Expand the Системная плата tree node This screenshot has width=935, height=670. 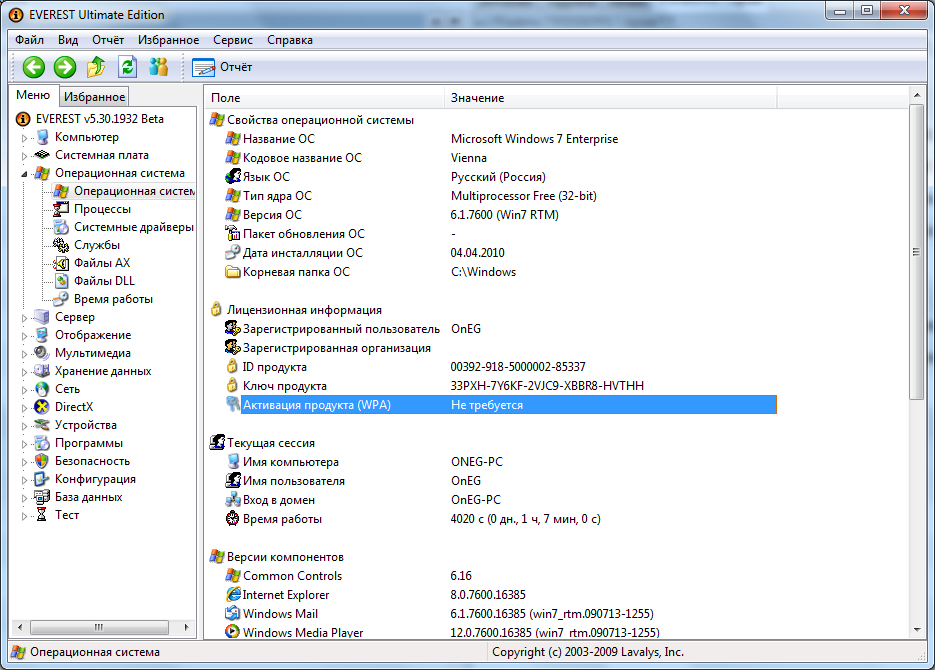24,156
